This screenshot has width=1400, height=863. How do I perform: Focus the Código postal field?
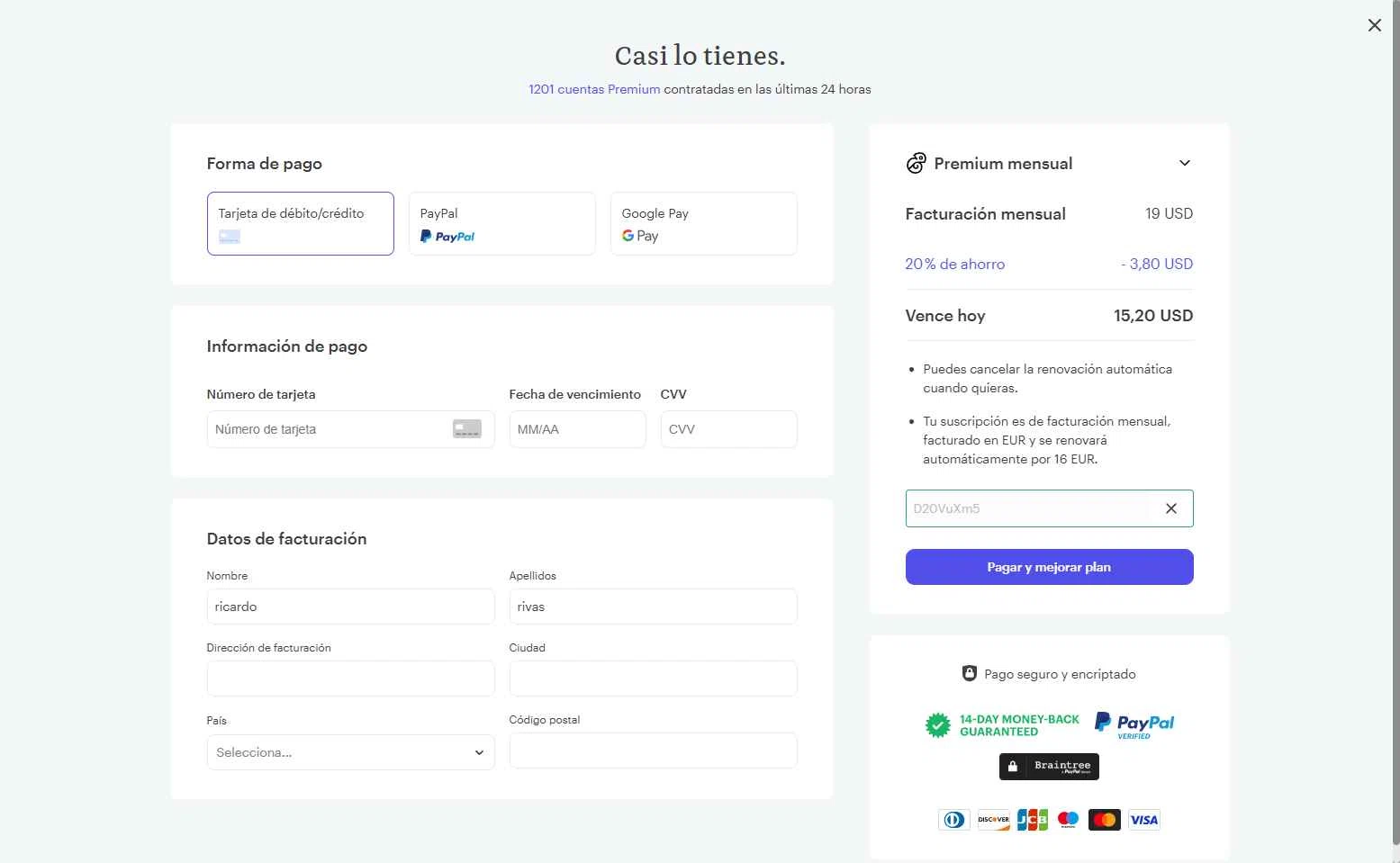(653, 751)
